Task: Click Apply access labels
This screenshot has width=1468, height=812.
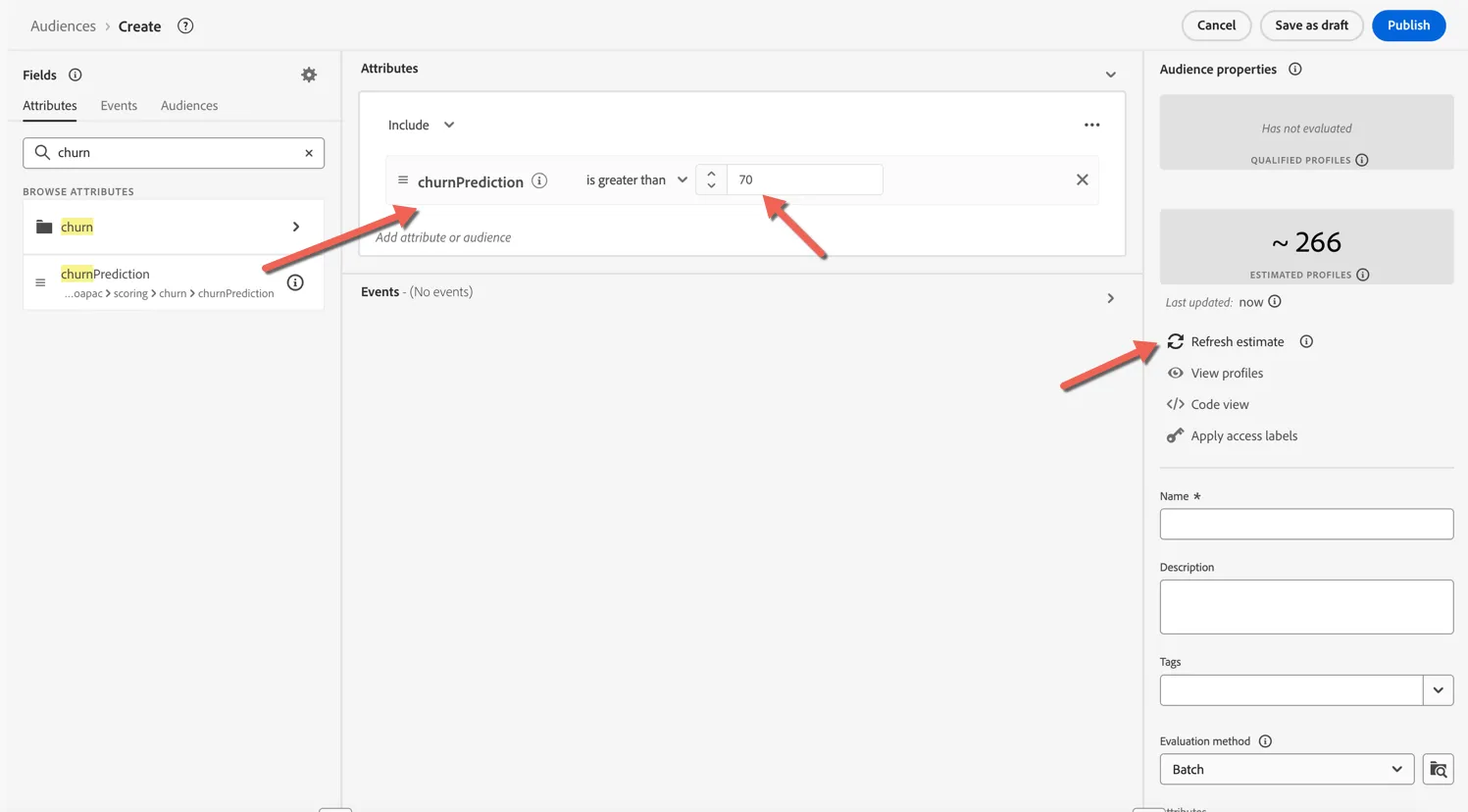Action: point(1232,435)
